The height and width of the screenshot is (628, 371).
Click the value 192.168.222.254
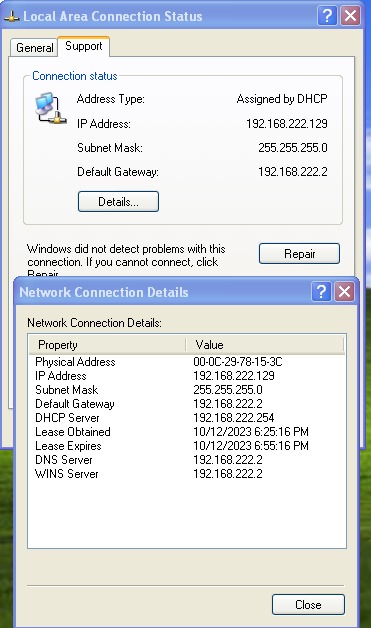pos(234,418)
